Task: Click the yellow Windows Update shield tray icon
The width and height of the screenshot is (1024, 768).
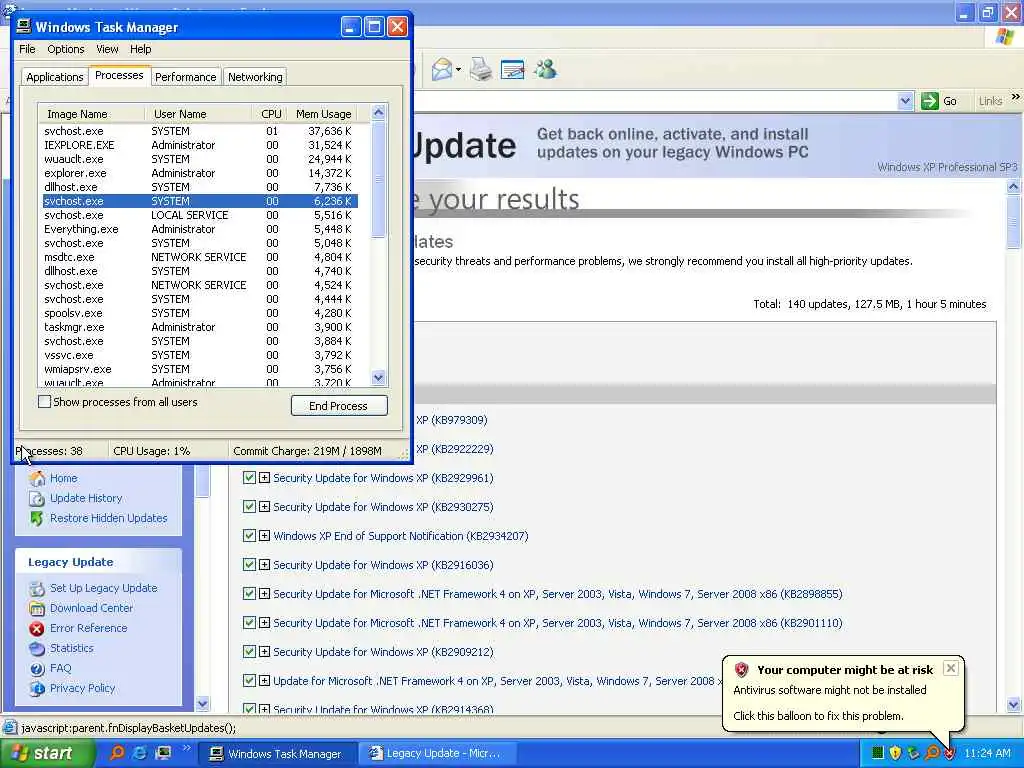Action: click(895, 753)
